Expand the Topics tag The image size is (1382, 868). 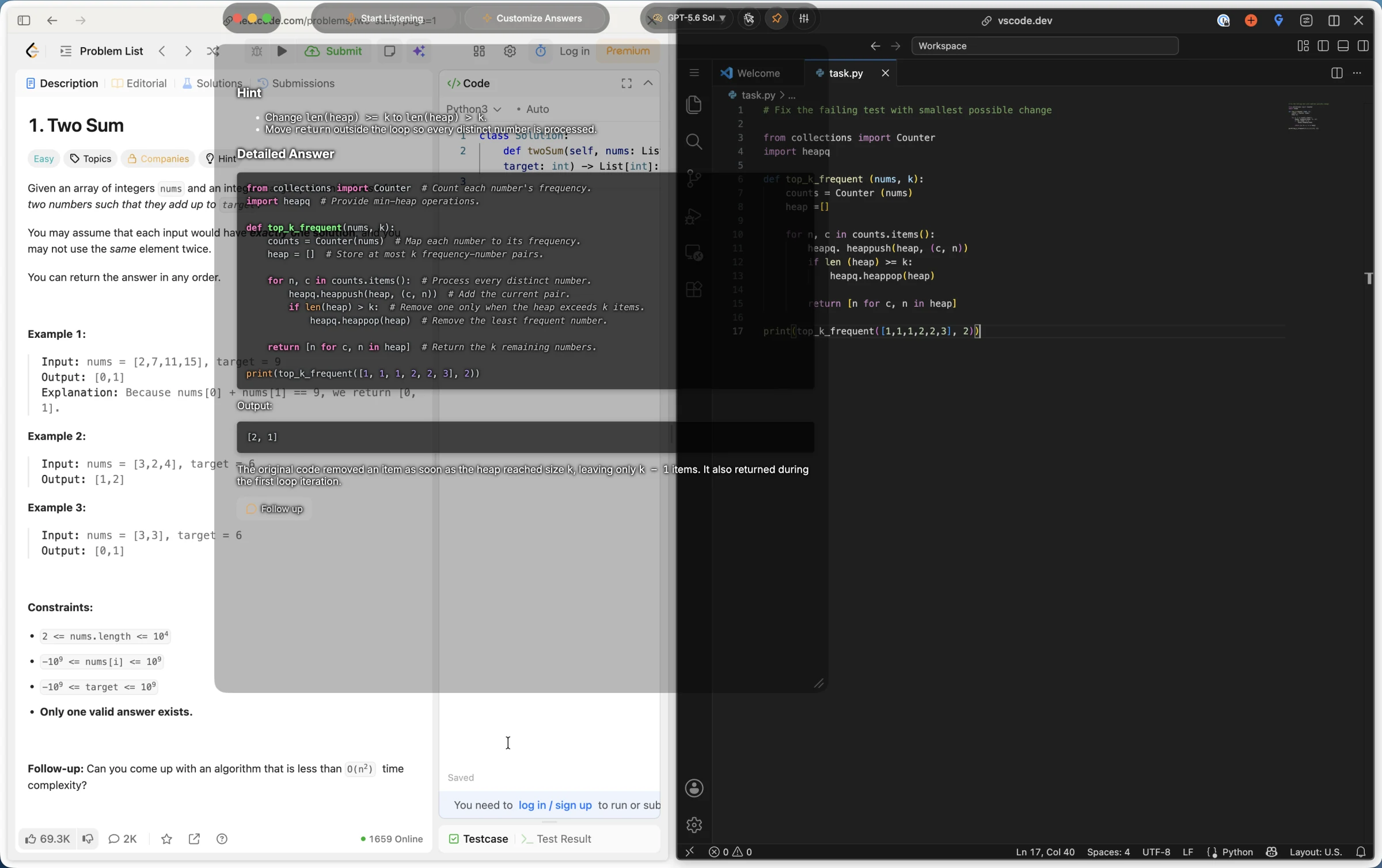click(90, 159)
